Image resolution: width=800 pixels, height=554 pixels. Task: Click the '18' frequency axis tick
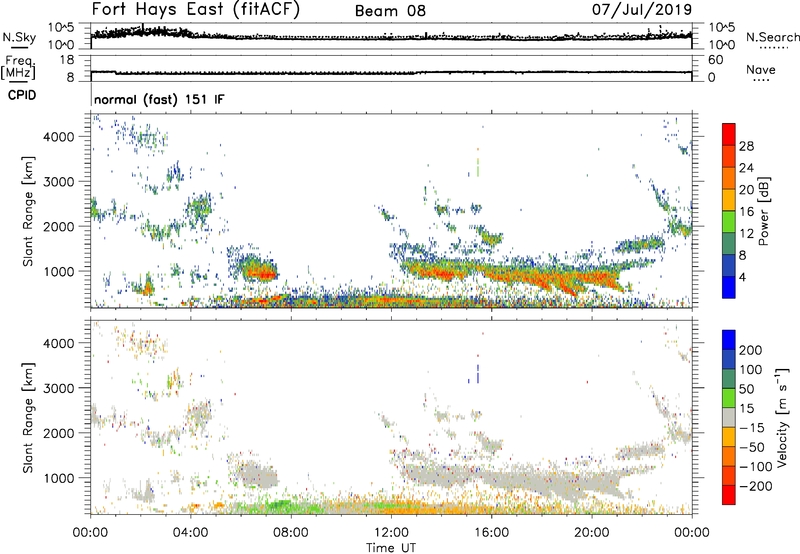point(67,60)
